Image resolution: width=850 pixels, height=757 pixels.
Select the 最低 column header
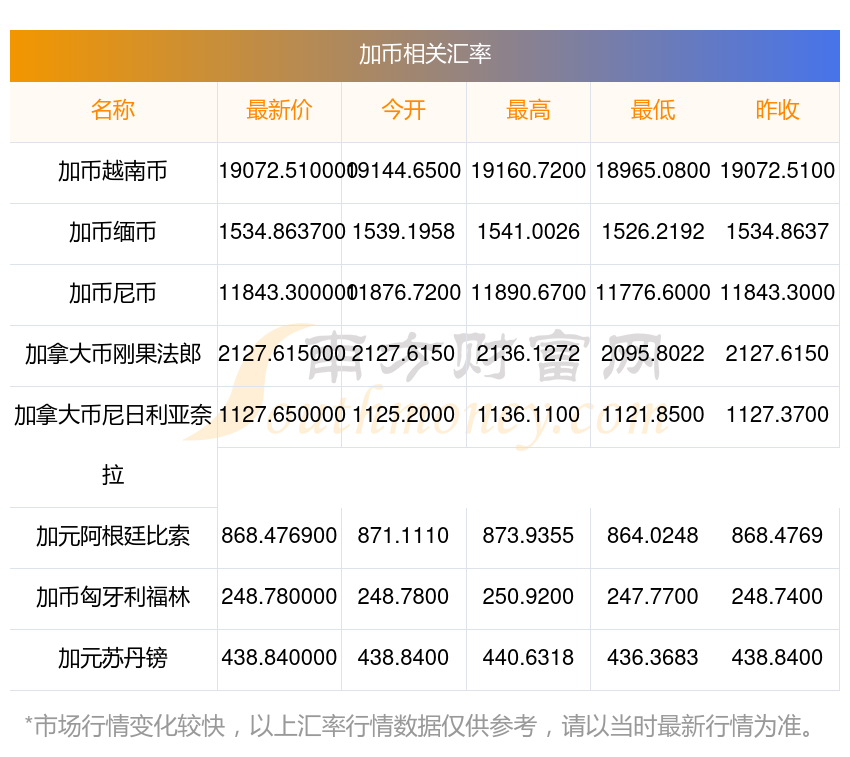click(653, 110)
